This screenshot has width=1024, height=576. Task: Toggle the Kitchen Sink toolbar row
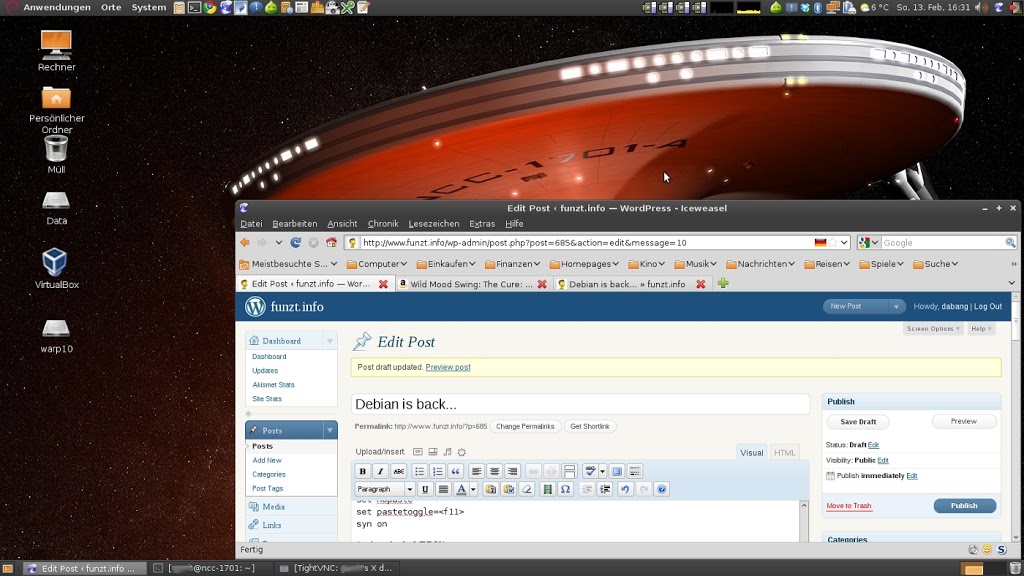tap(635, 471)
